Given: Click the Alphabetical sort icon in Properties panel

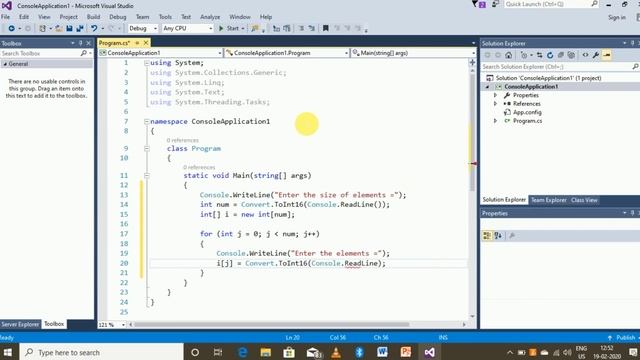Looking at the screenshot, I should click(x=498, y=236).
